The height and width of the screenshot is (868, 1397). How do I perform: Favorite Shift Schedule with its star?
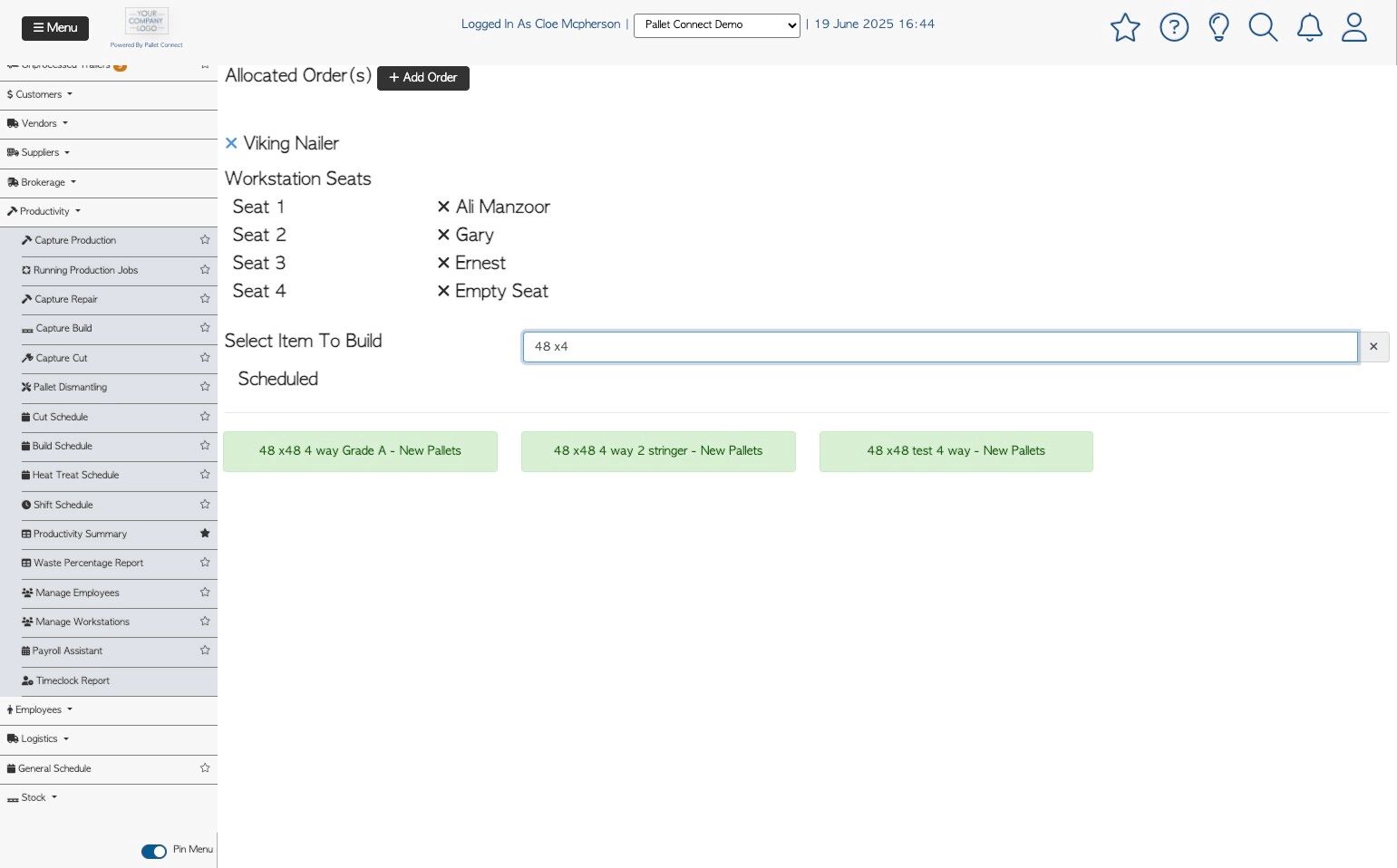click(205, 505)
